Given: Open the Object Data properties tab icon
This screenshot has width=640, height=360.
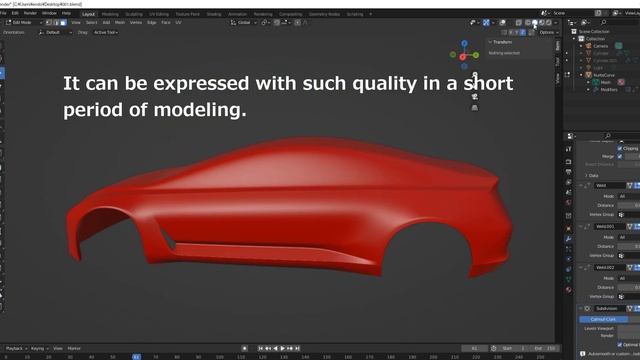Looking at the screenshot, I should point(569,280).
